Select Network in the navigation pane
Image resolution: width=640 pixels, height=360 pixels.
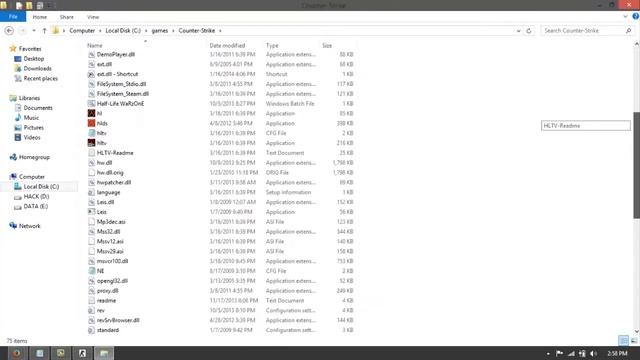click(x=29, y=226)
